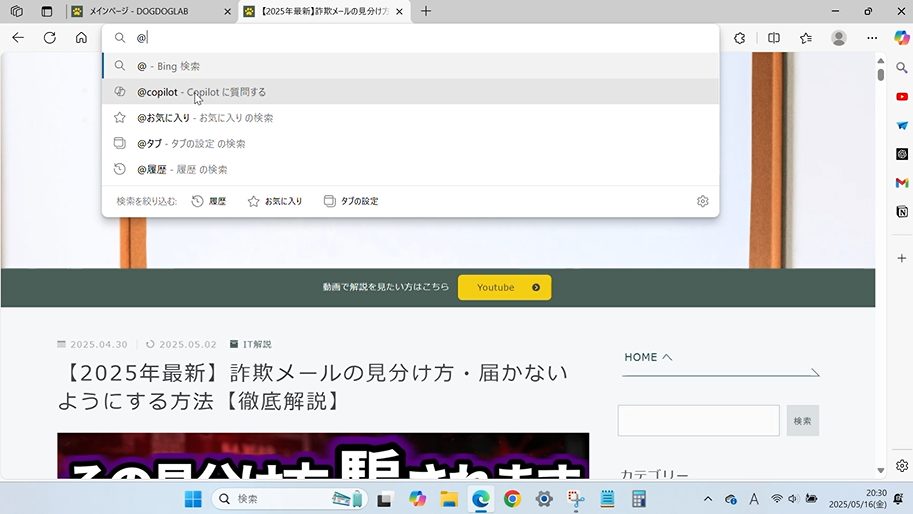This screenshot has height=514, width=913.
Task: Click the address bar settings gear
Action: tap(702, 201)
